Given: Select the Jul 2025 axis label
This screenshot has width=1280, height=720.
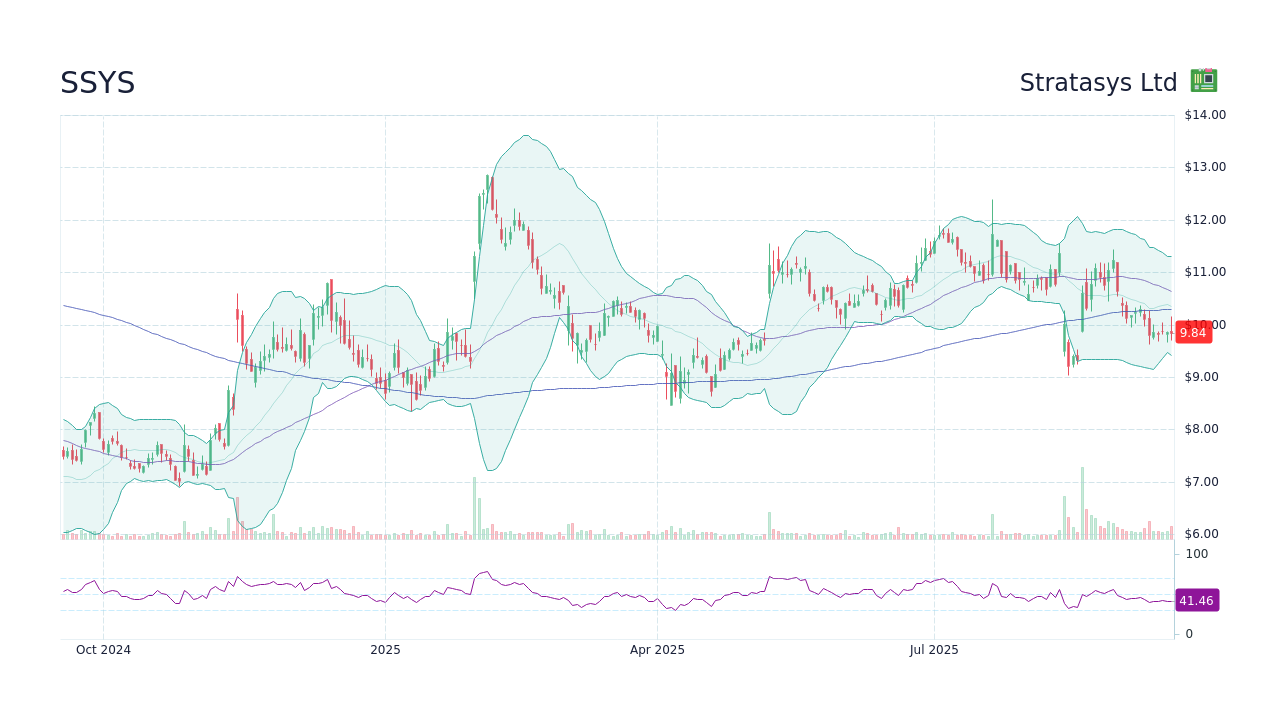Looking at the screenshot, I should 935,649.
